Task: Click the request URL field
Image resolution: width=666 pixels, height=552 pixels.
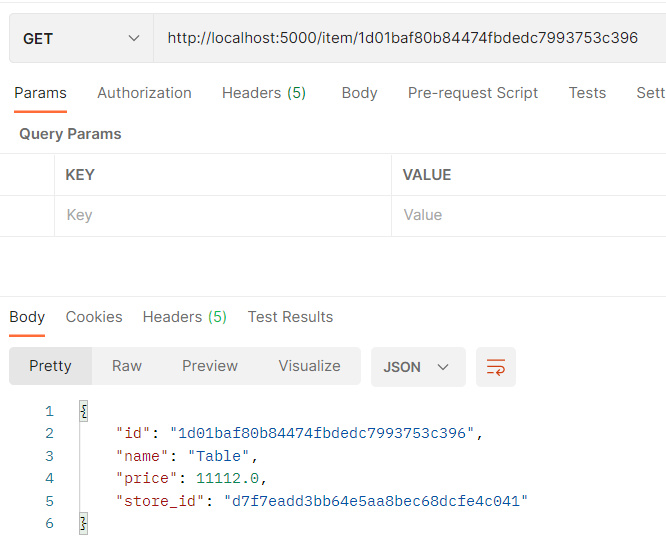Action: (x=410, y=38)
